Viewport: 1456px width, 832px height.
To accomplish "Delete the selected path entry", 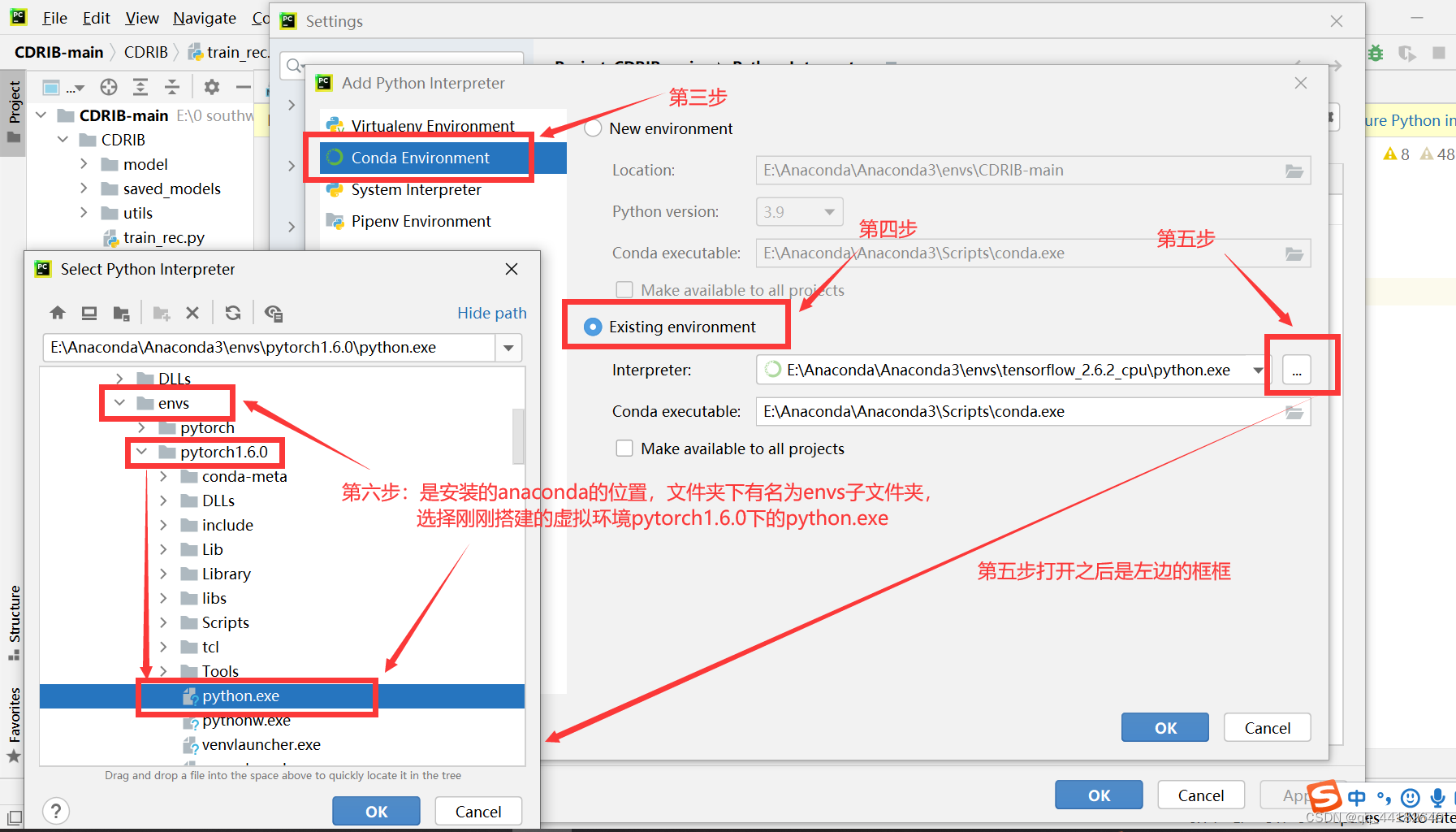I will pos(192,312).
